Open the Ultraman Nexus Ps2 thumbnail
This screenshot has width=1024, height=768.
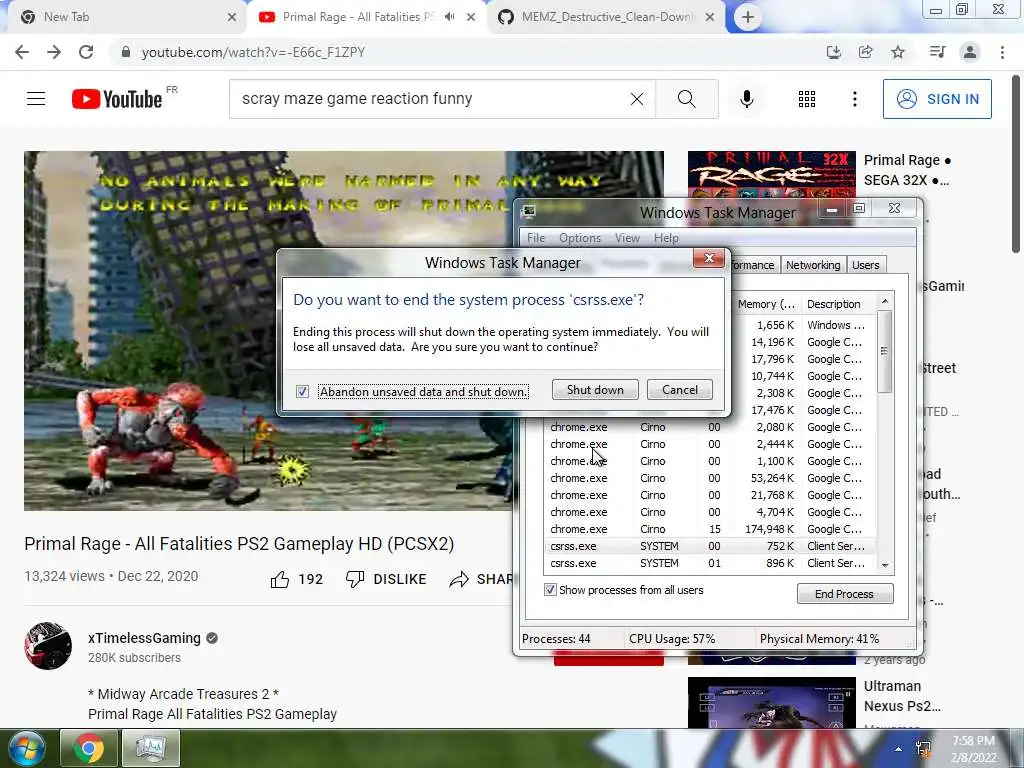771,703
